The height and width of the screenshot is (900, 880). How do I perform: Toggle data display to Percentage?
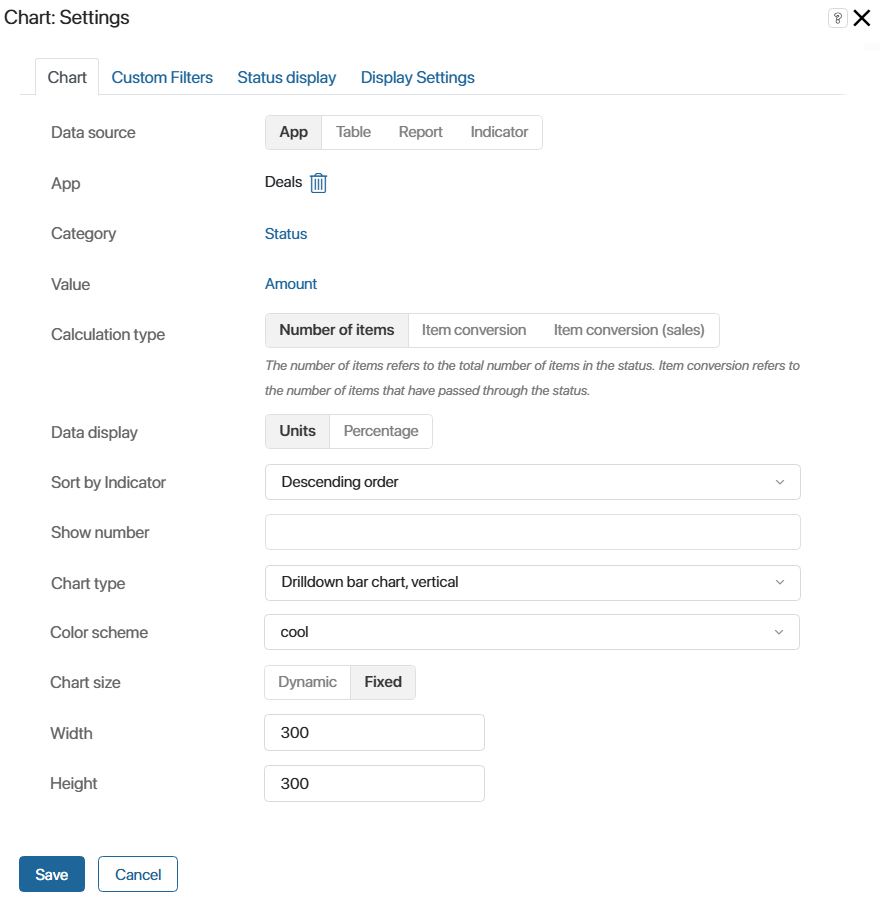(381, 431)
